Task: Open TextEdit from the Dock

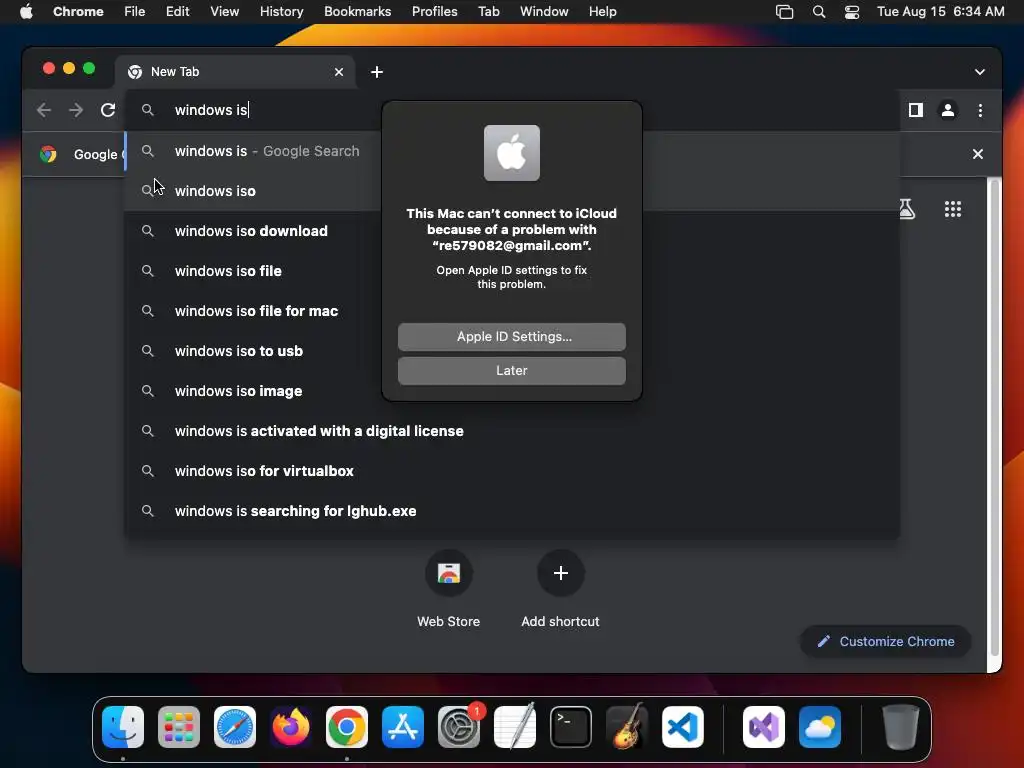Action: tap(515, 727)
